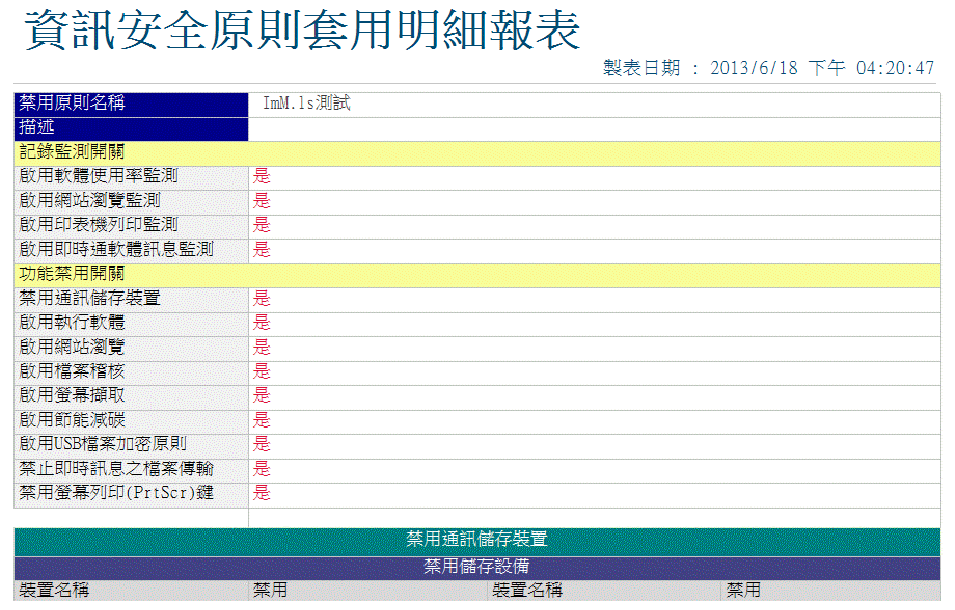Image resolution: width=955 pixels, height=610 pixels.
Task: Click the 啟用檔案稽核 label
Action: (x=72, y=371)
